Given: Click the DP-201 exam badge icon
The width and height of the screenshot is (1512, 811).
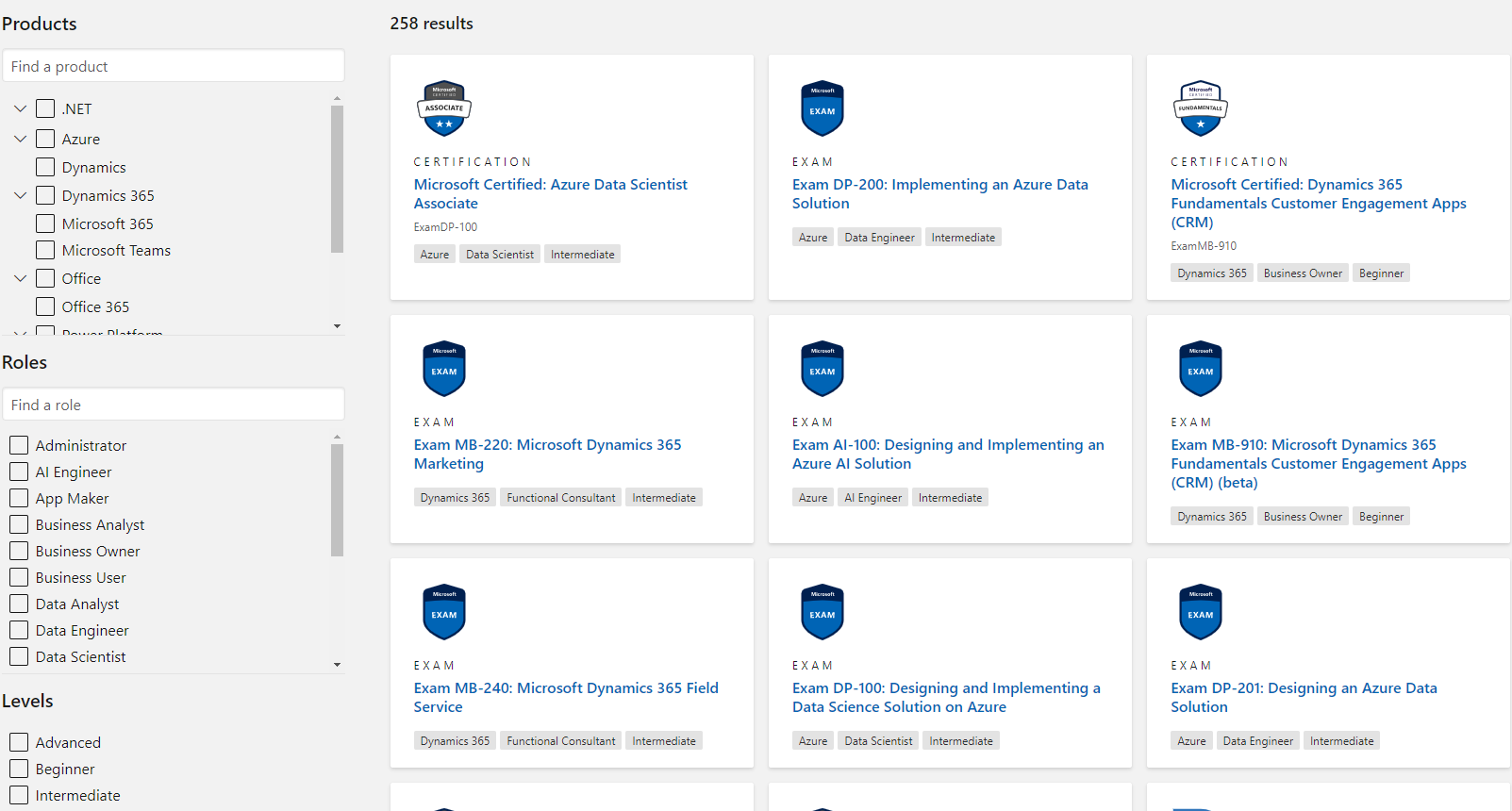Looking at the screenshot, I should click(1201, 612).
